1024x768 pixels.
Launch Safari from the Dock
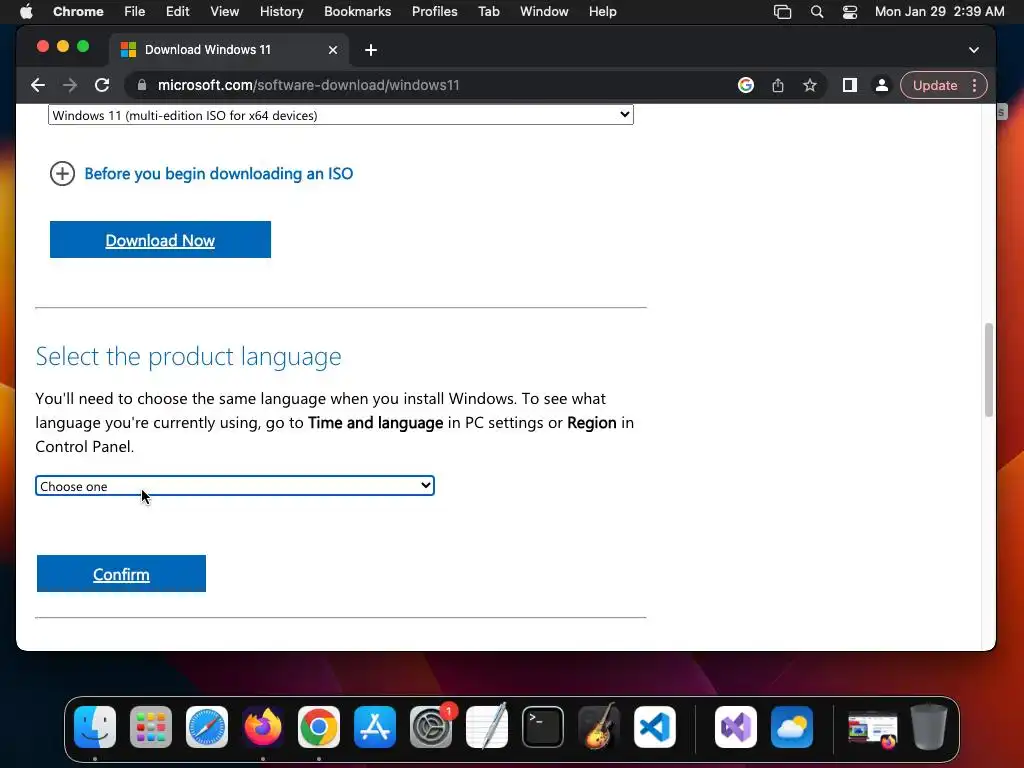[x=207, y=727]
